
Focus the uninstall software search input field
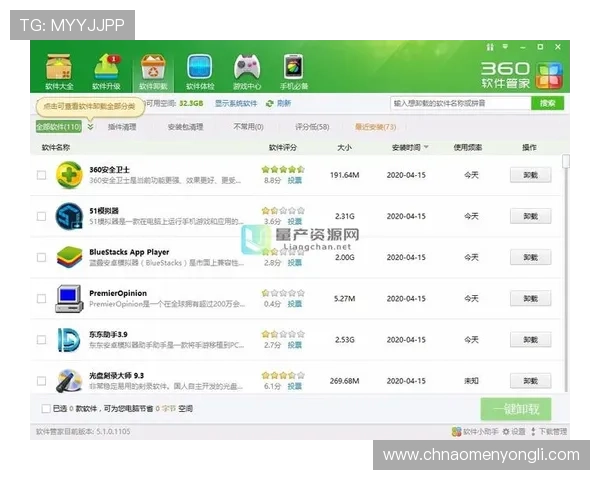point(461,103)
